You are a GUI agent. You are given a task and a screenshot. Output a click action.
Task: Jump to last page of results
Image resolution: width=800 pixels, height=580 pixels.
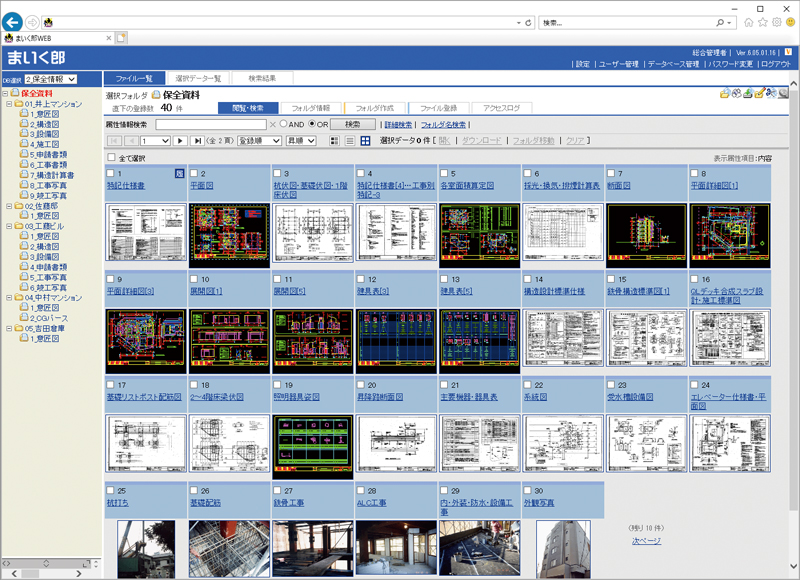pos(197,141)
